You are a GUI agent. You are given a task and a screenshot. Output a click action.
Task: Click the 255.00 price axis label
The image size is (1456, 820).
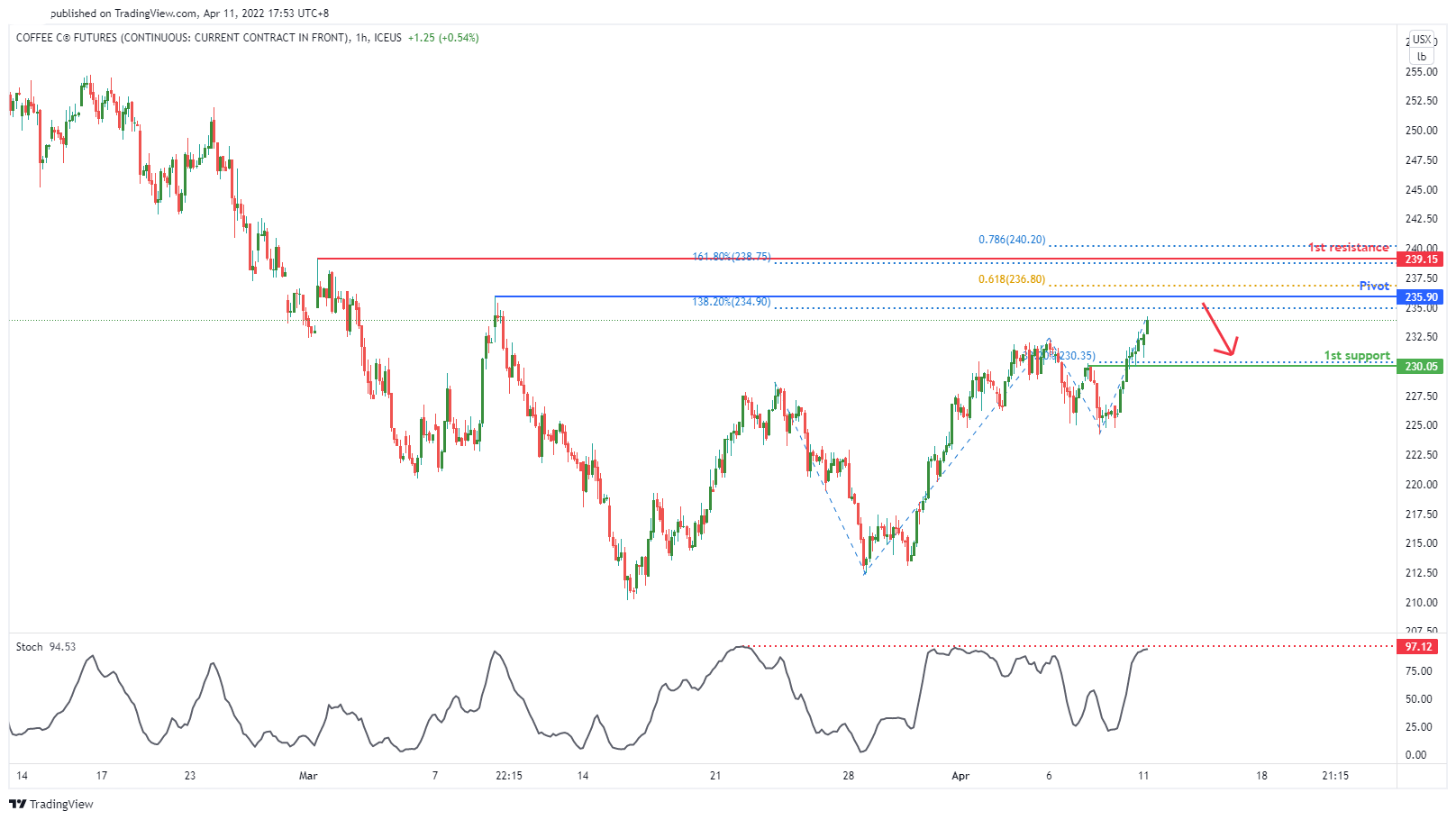(x=1422, y=72)
